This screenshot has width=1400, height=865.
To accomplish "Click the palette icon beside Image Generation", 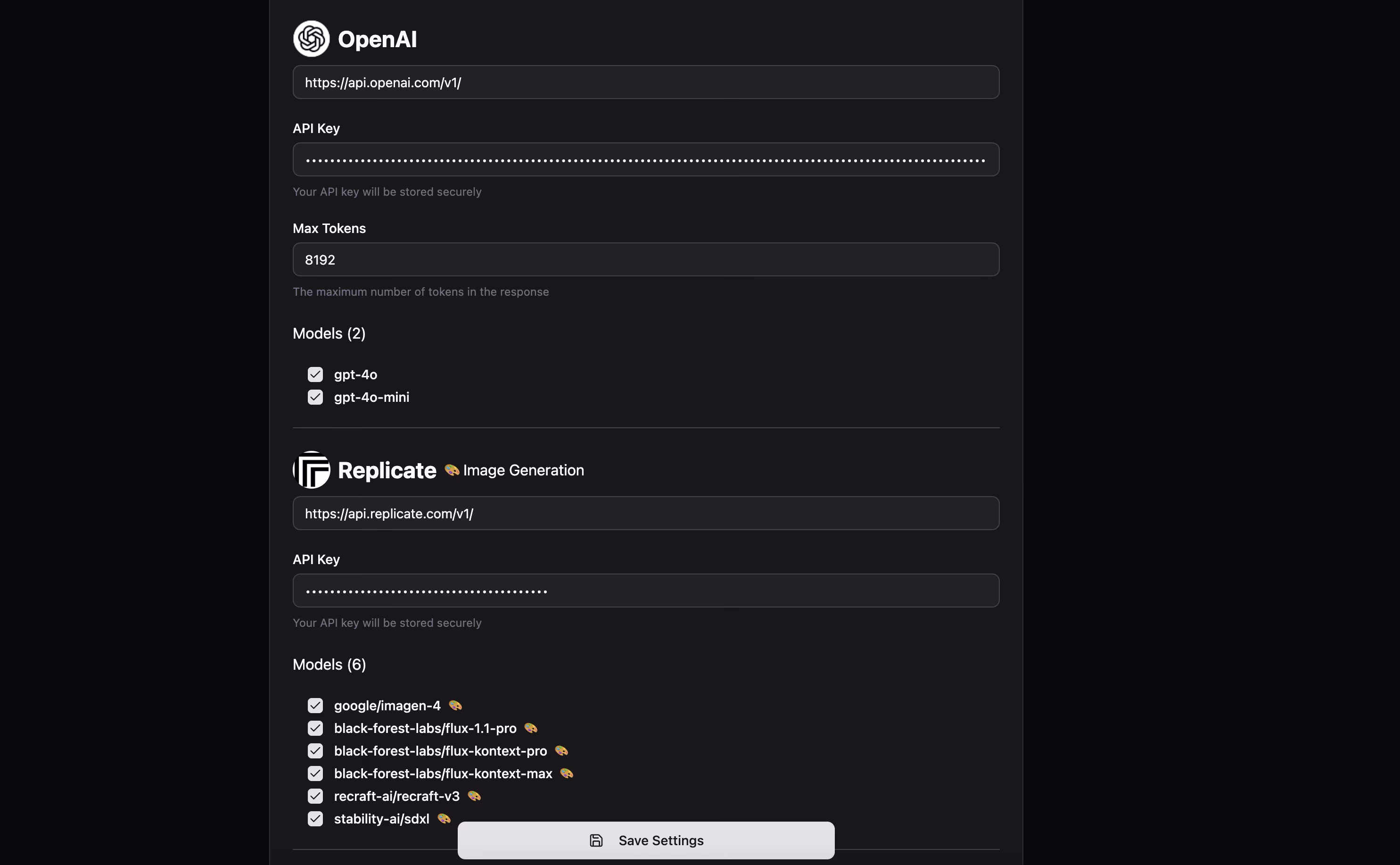I will (452, 470).
